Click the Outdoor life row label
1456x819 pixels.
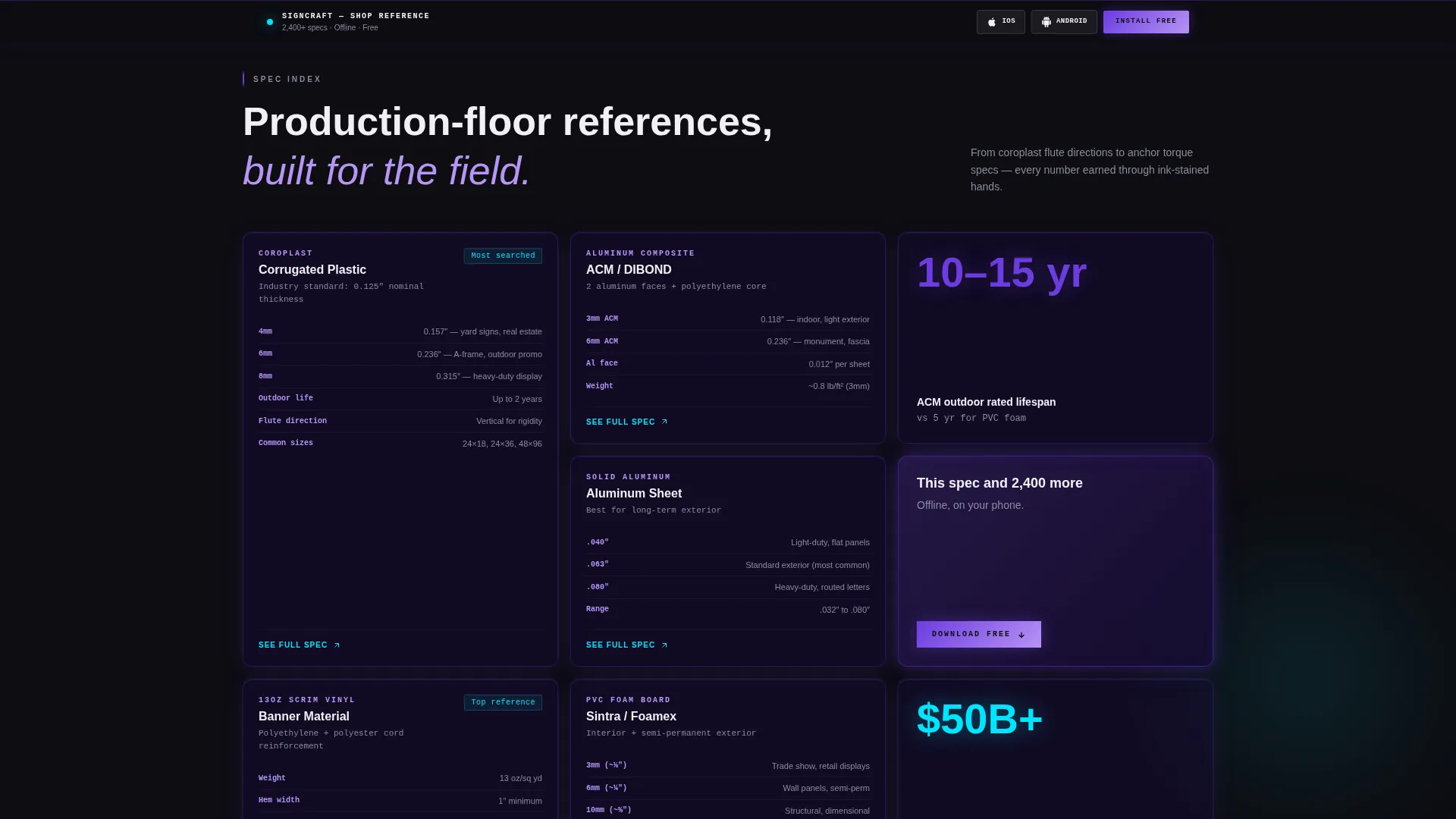click(x=286, y=398)
